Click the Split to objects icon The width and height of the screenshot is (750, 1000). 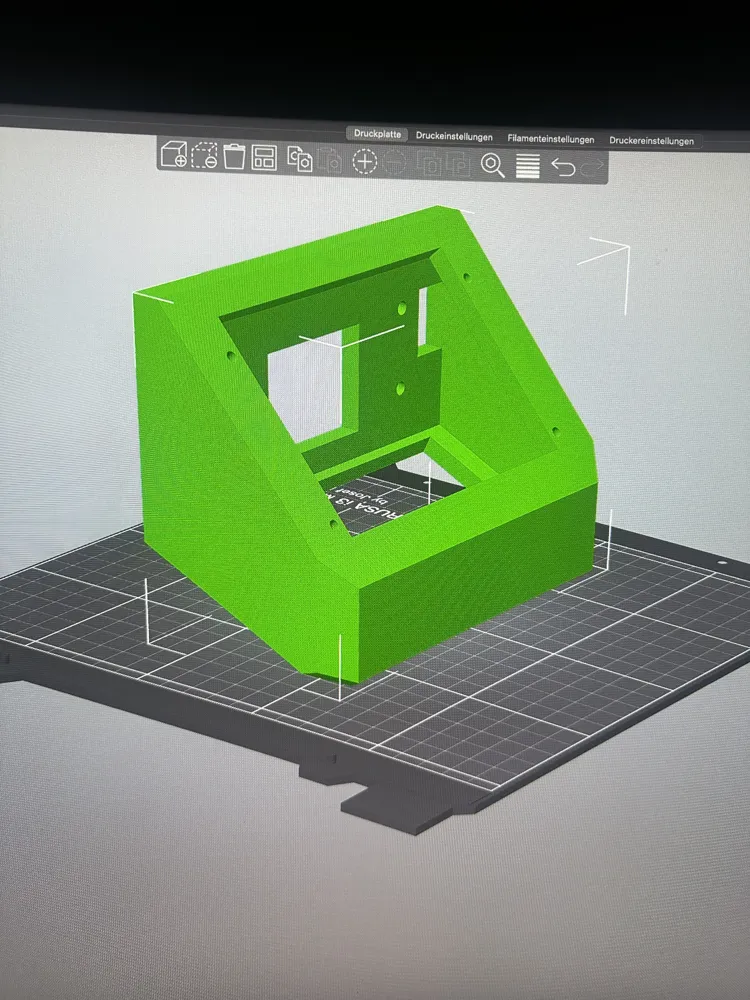(430, 164)
